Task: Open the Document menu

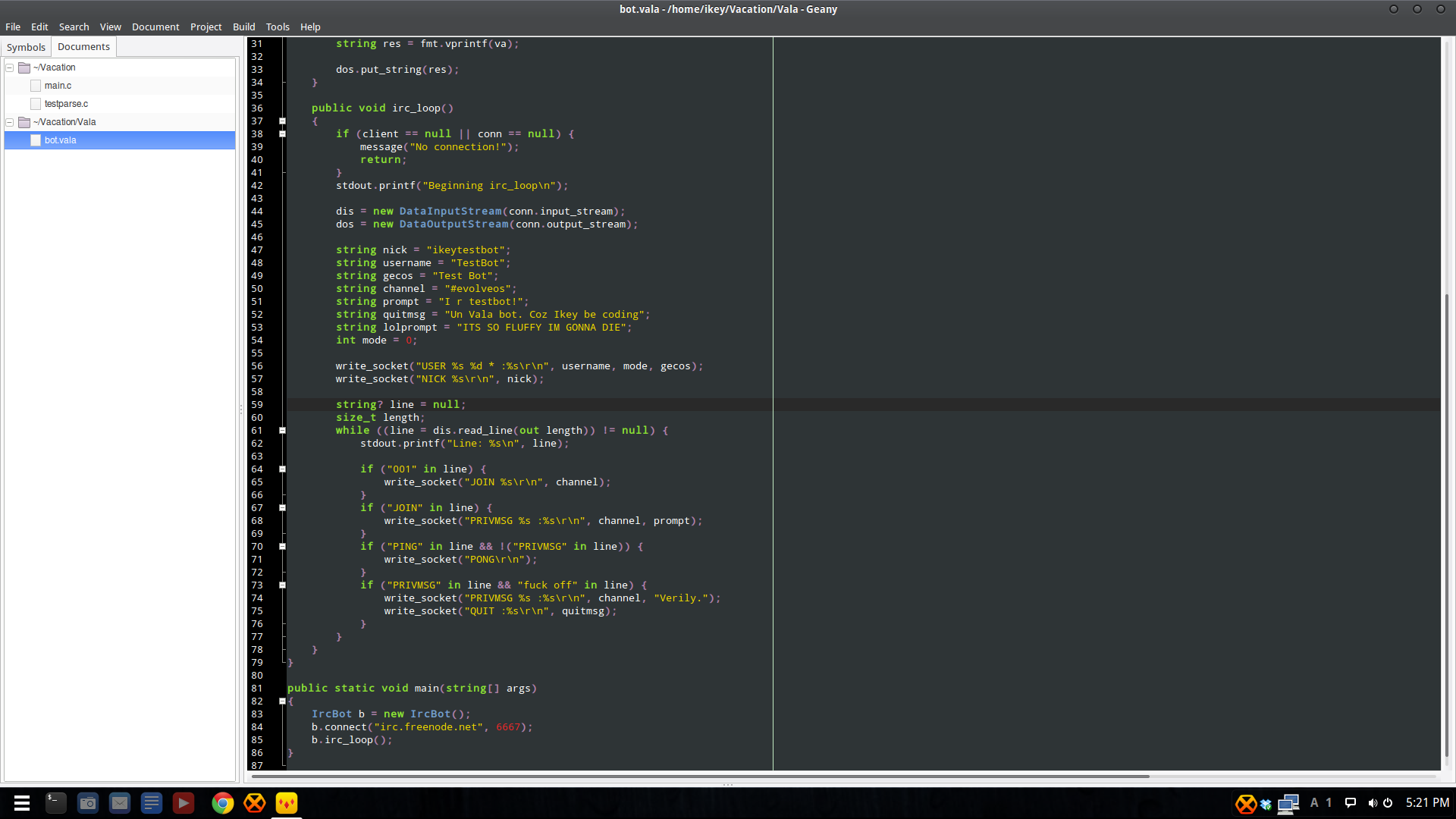Action: 155,27
